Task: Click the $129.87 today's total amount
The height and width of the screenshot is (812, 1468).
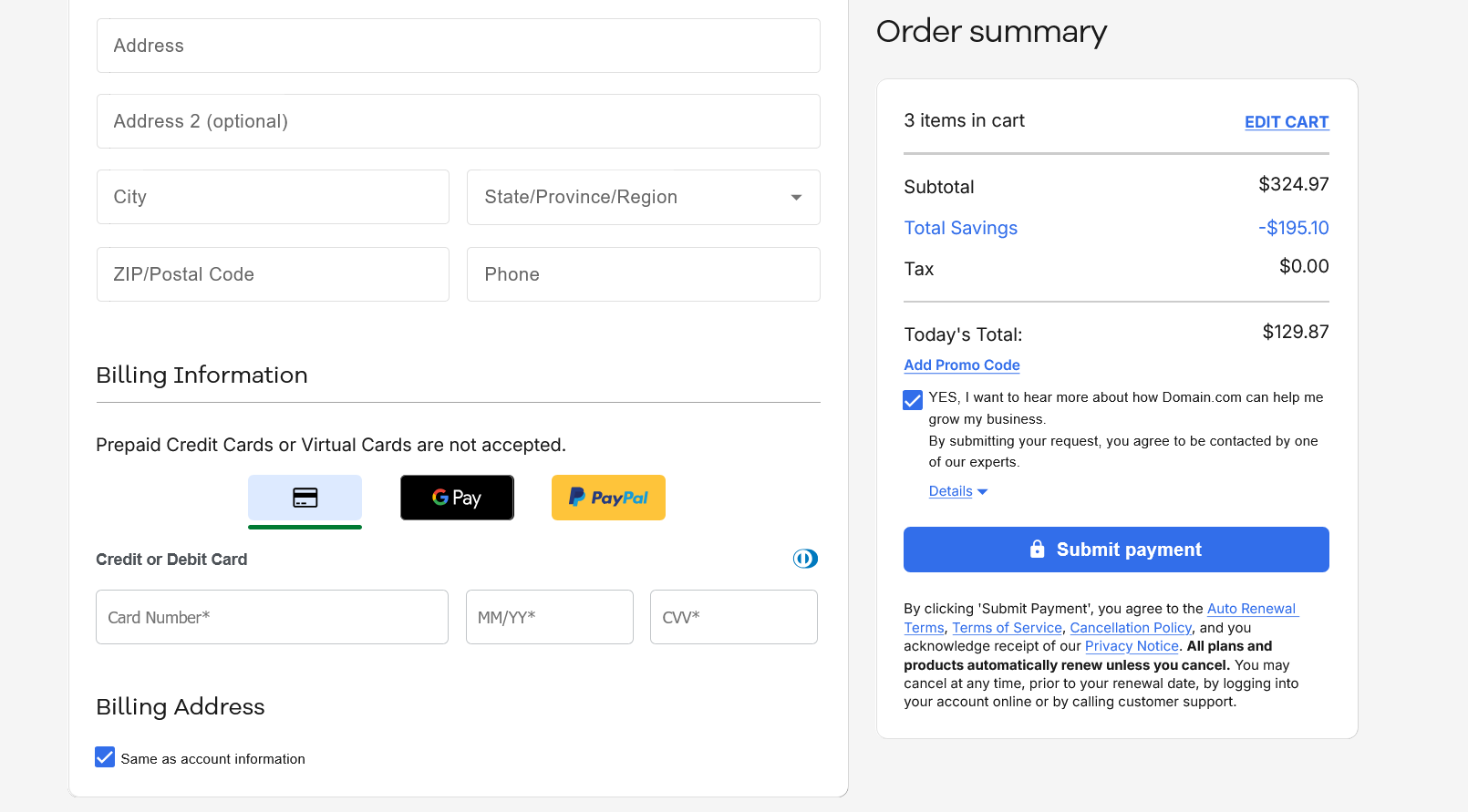Action: click(x=1296, y=332)
